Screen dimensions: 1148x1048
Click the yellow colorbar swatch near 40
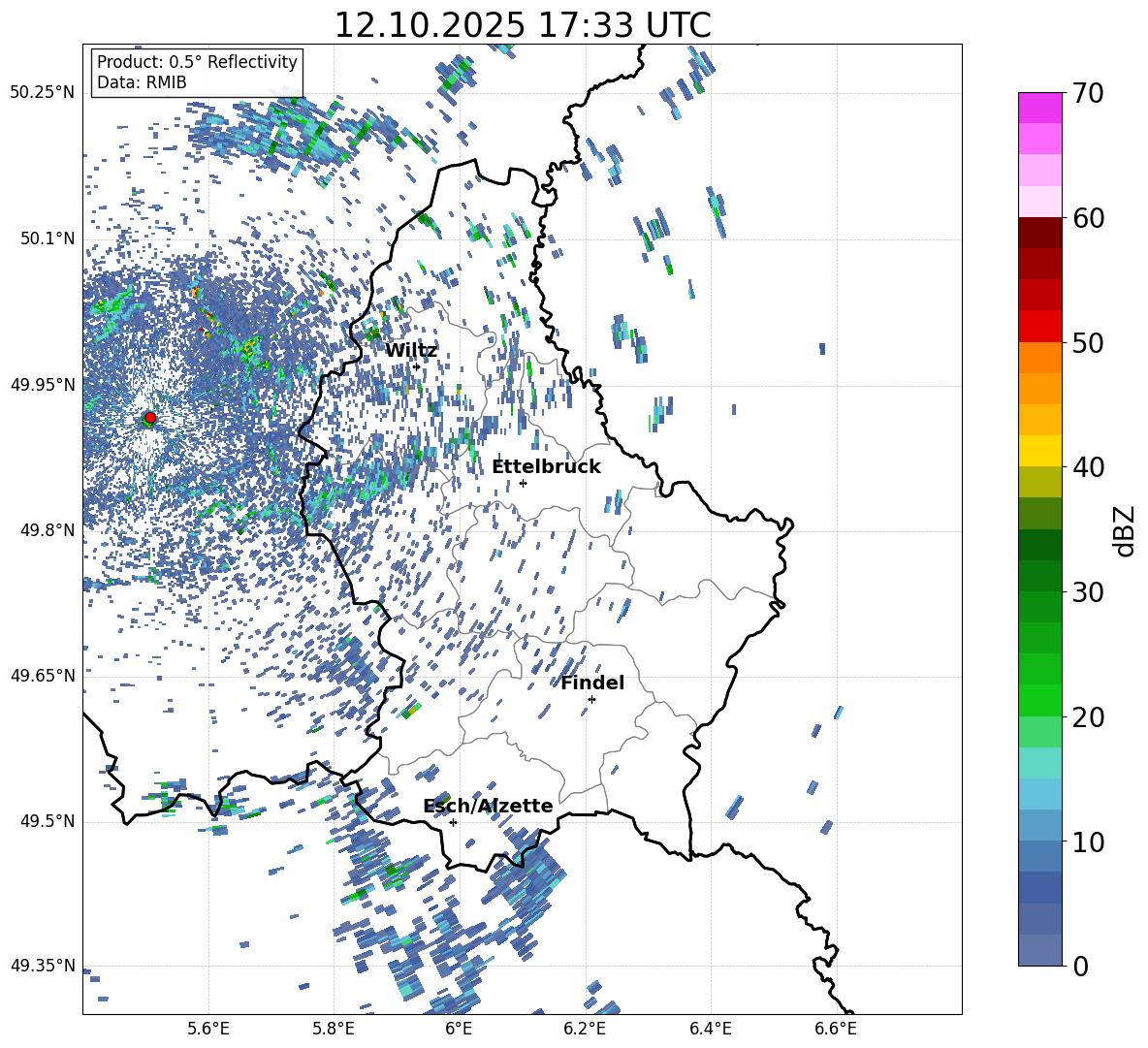(x=1040, y=451)
